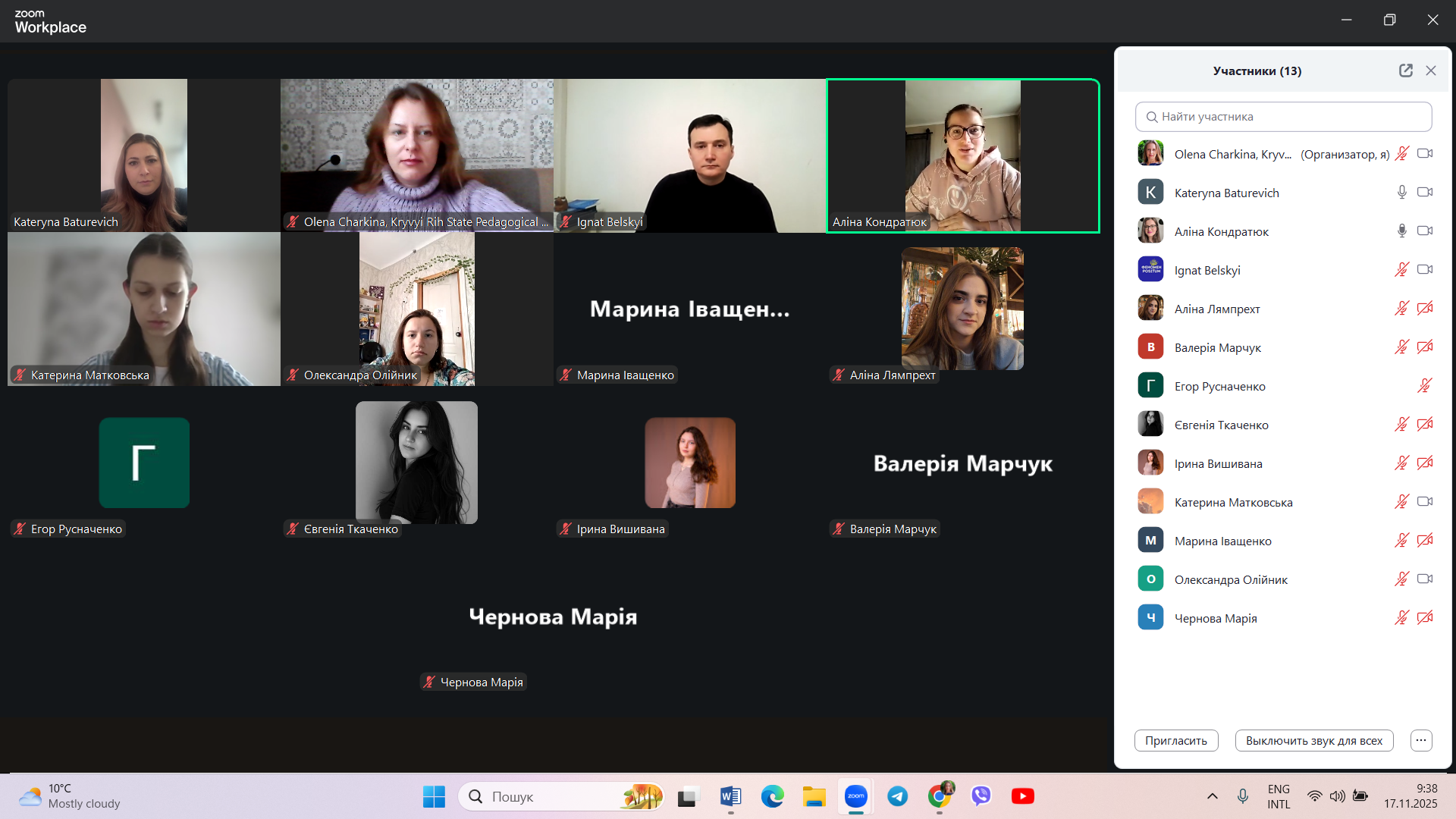Toggle Аліна Кондратюк's camera icon
1456x819 pixels.
1425,231
